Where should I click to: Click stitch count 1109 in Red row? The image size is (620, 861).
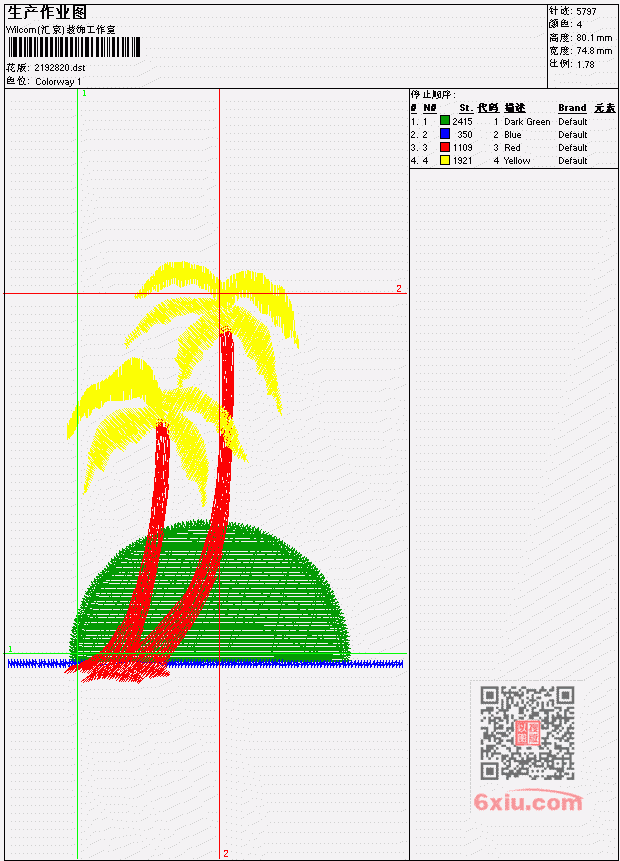(x=462, y=148)
